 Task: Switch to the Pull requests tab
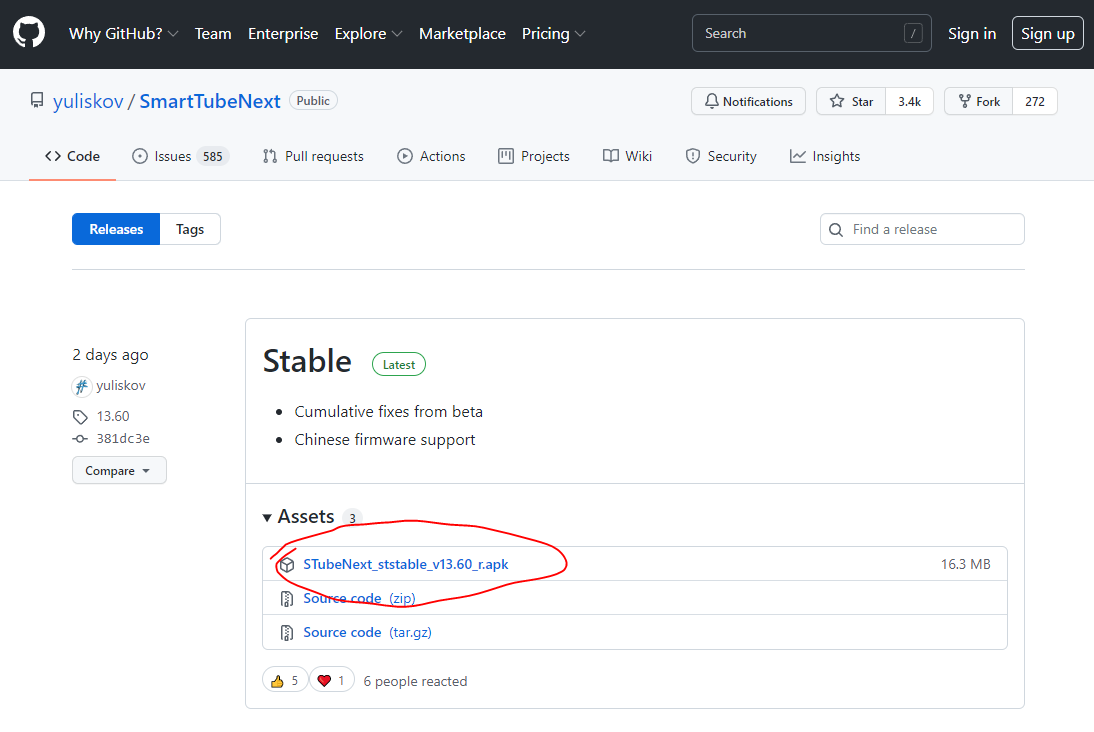(313, 156)
